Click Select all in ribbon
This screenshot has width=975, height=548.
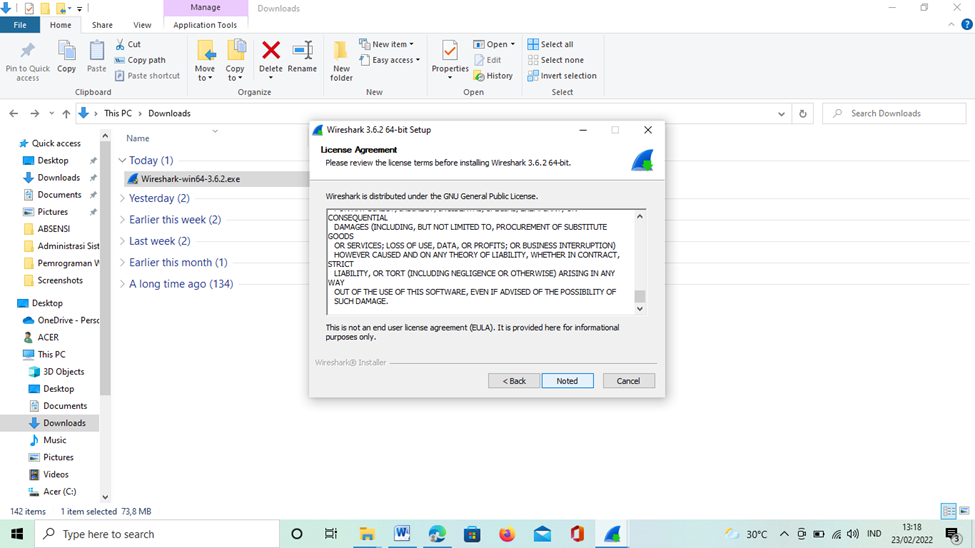coord(550,44)
